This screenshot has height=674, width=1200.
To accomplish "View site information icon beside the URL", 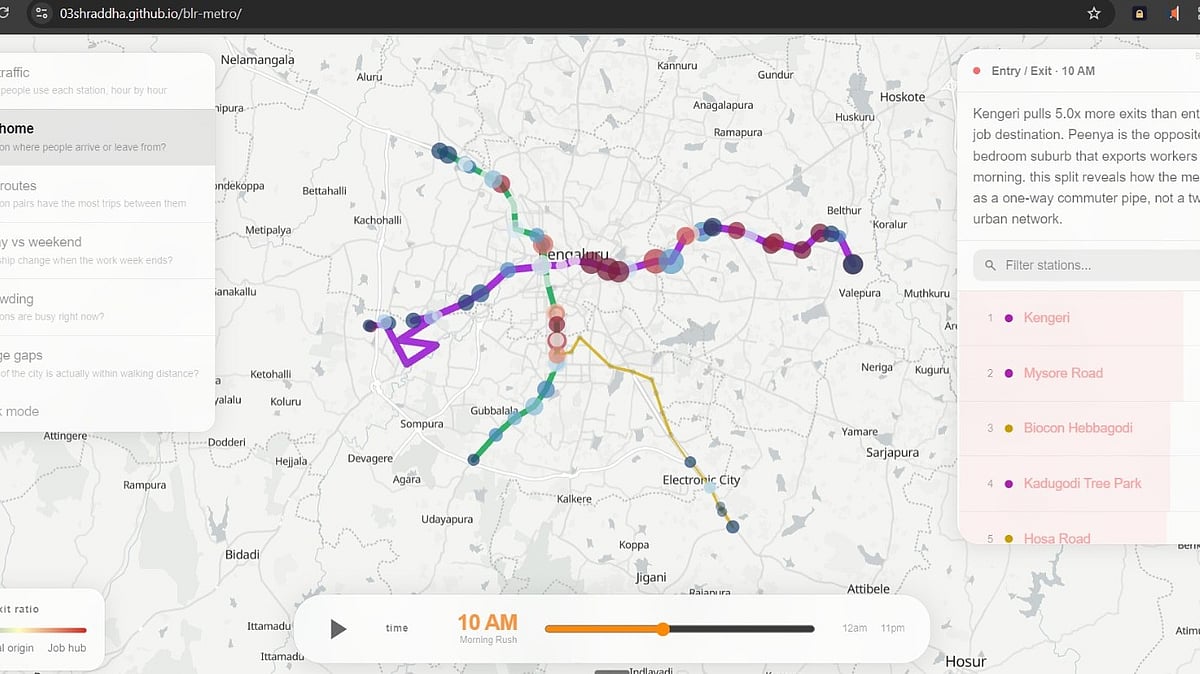I will (x=40, y=14).
